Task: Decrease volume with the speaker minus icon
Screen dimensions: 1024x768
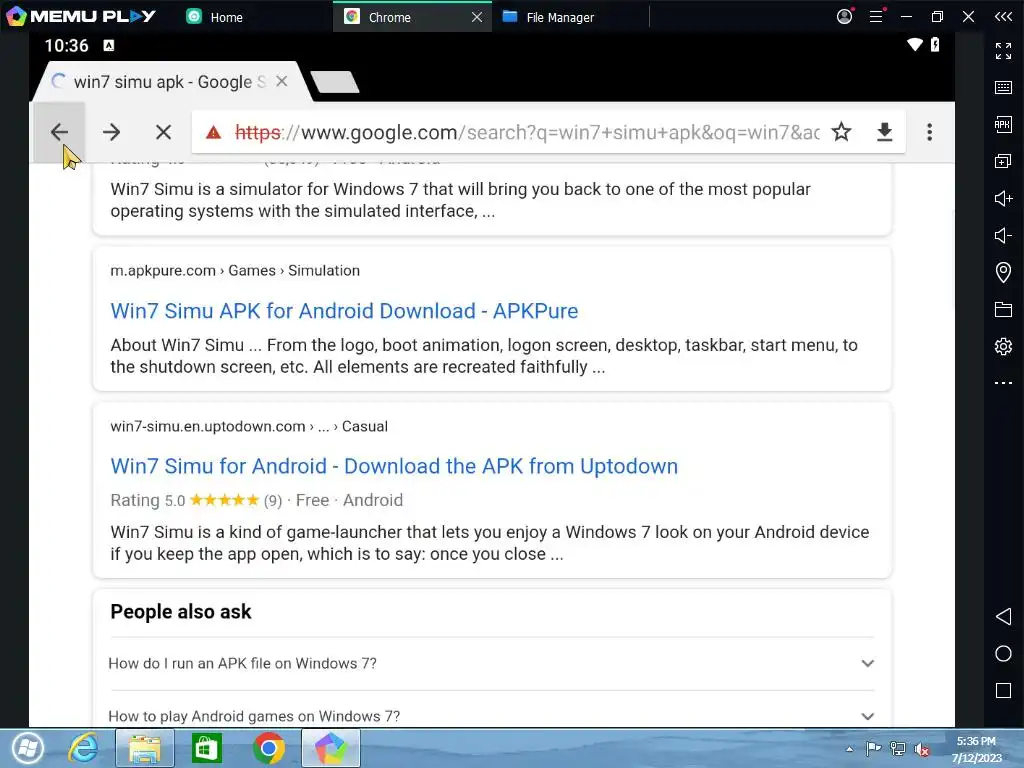Action: tap(1003, 235)
